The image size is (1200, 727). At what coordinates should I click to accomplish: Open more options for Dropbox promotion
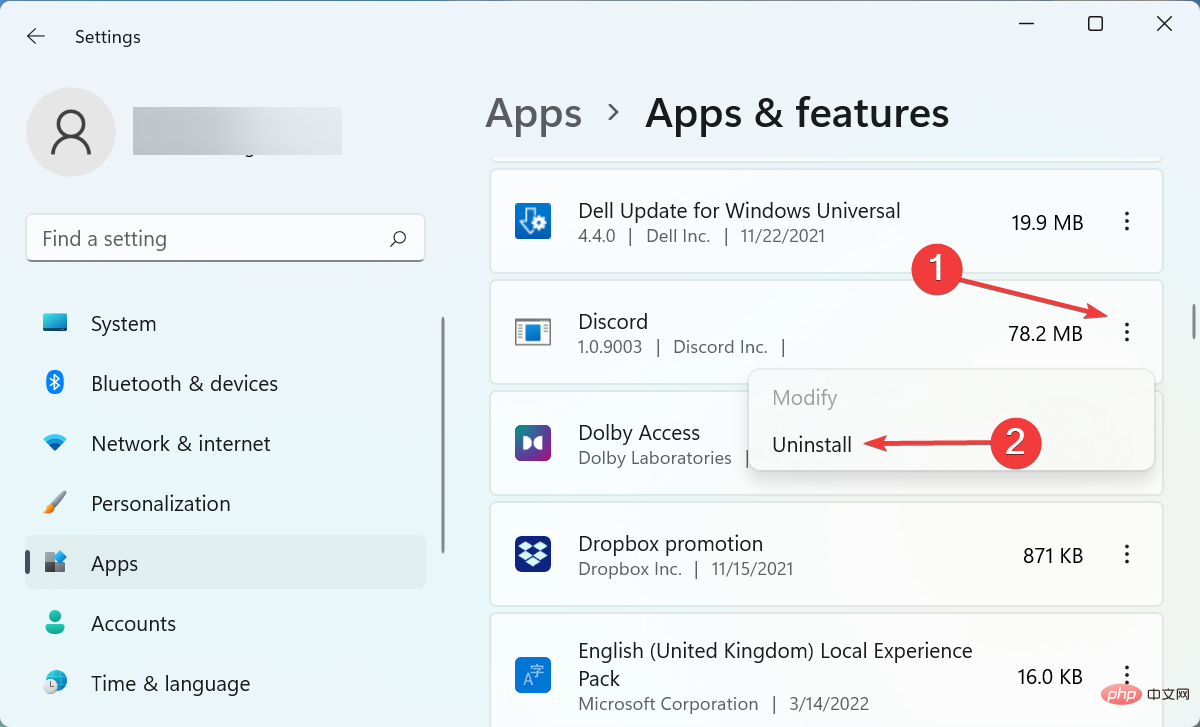coord(1127,555)
